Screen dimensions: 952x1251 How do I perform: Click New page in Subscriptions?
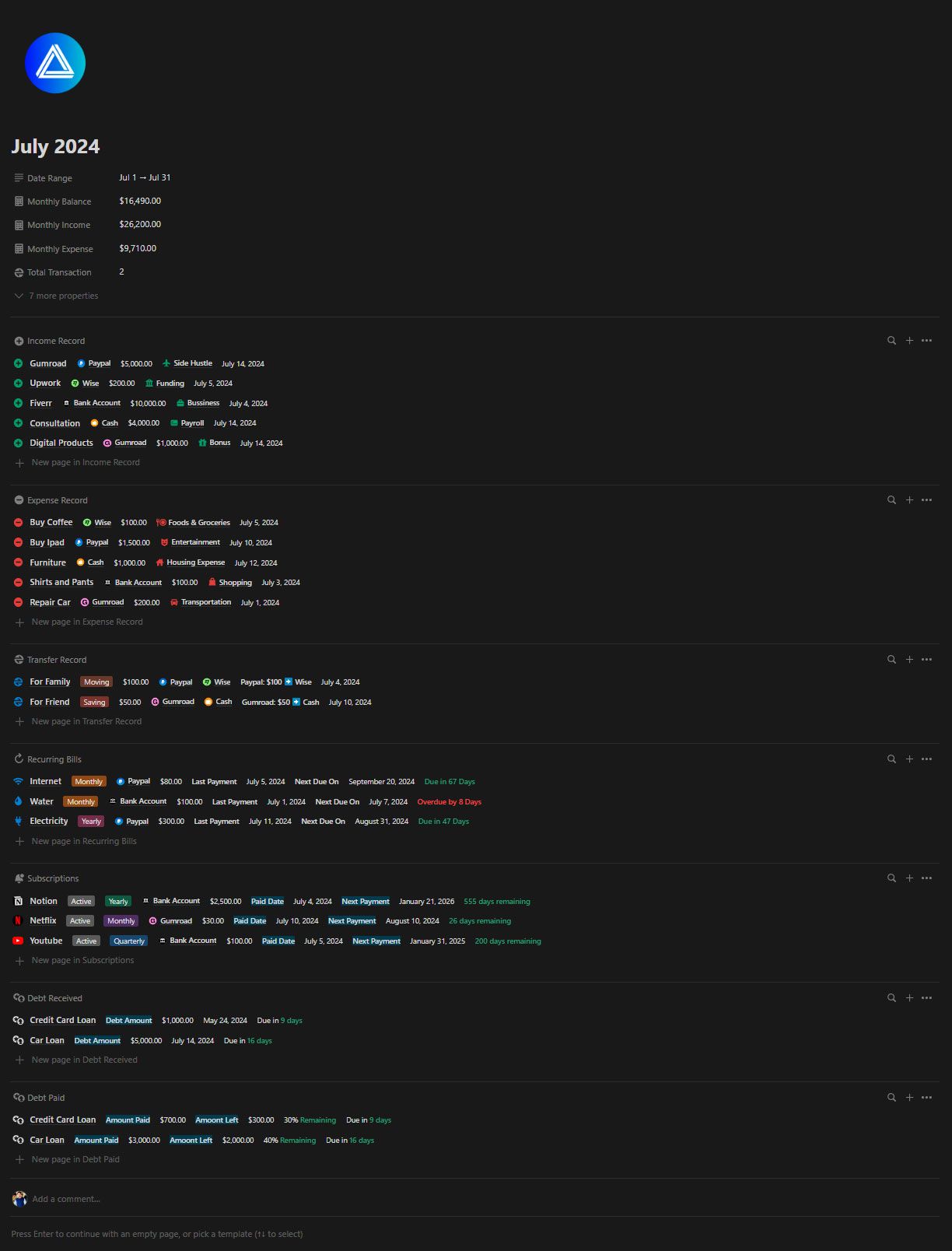(x=75, y=960)
